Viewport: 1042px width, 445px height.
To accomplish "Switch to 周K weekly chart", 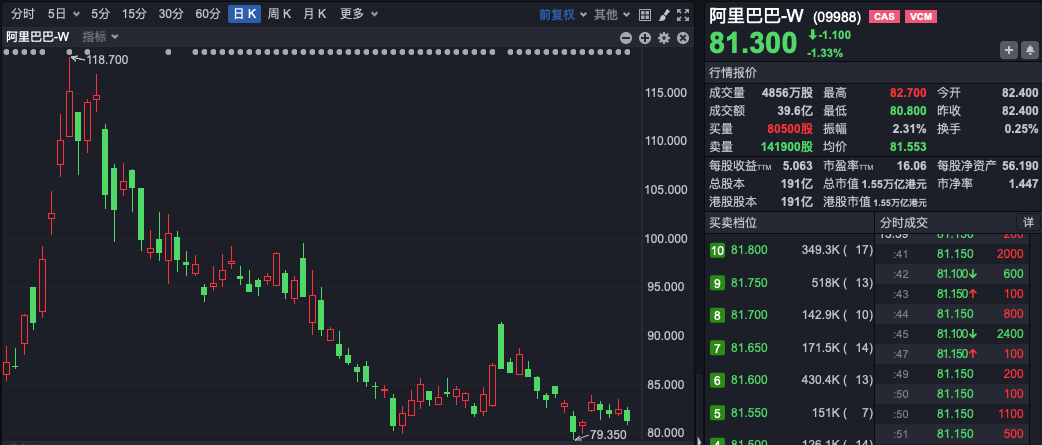I will [x=279, y=15].
